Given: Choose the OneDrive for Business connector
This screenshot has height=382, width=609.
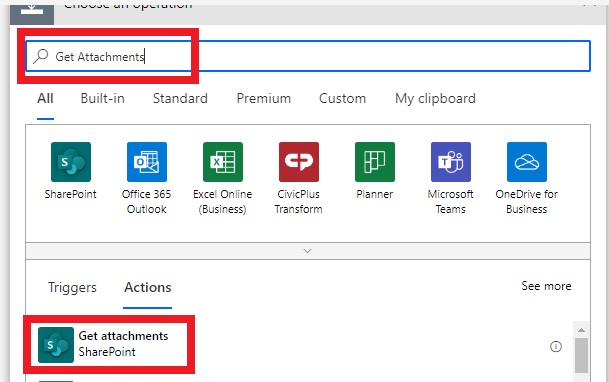Looking at the screenshot, I should (x=527, y=162).
